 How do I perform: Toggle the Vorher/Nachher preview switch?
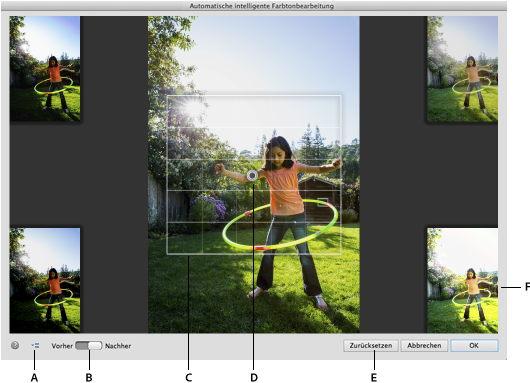coord(89,345)
